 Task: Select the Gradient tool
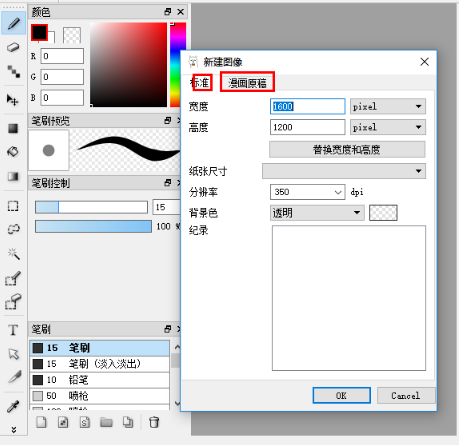point(13,176)
